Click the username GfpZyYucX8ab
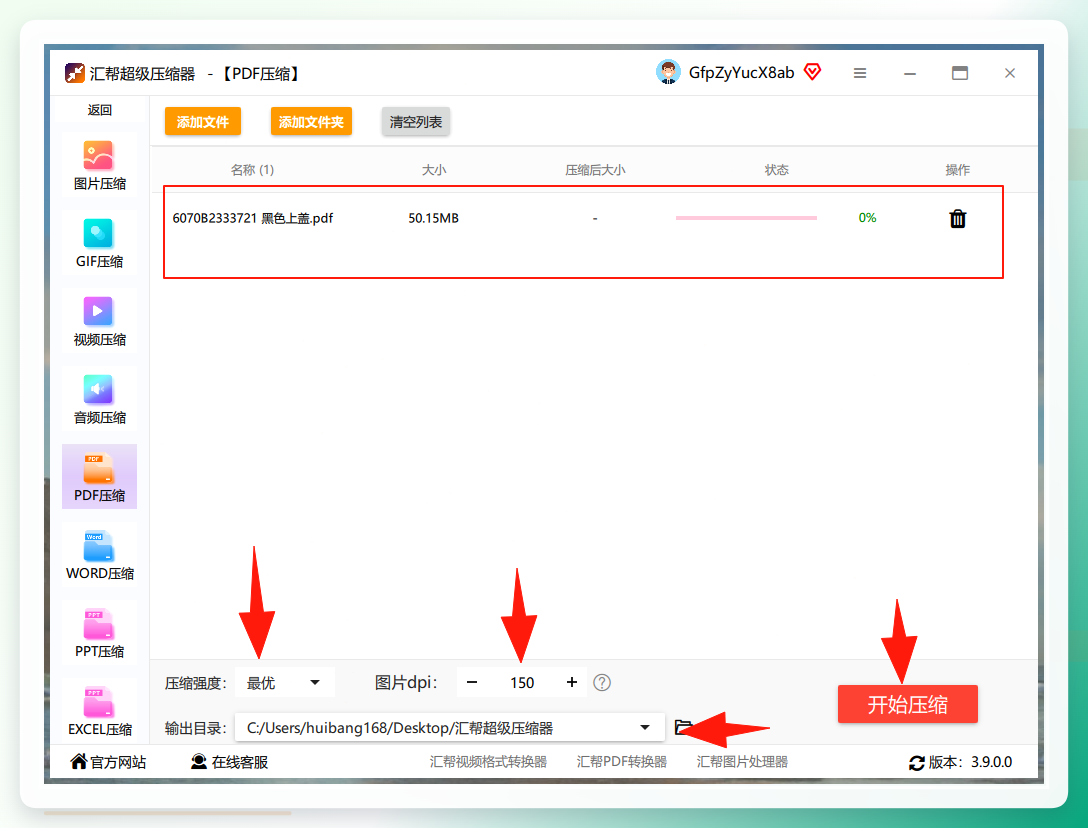1088x828 pixels. click(x=741, y=73)
